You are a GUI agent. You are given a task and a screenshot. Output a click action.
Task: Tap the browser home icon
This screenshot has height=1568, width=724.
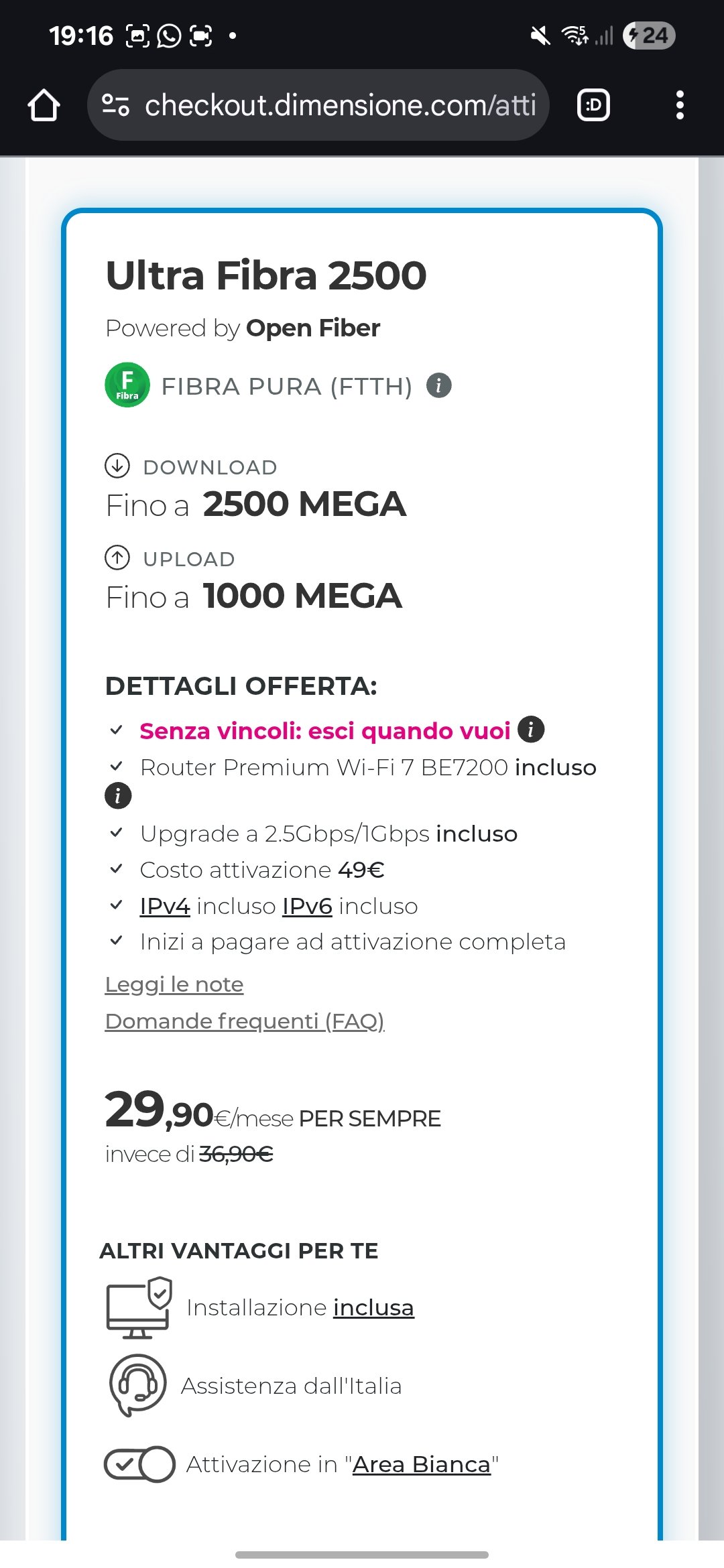pos(44,105)
